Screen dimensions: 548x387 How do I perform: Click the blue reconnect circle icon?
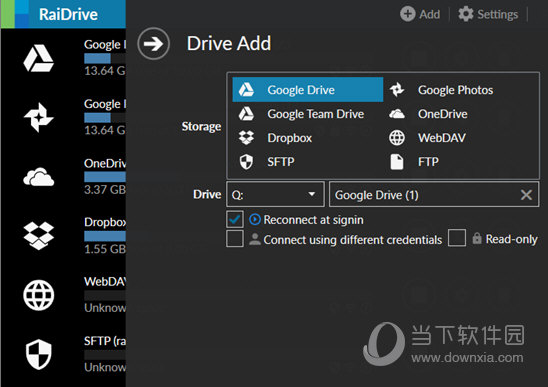[255, 220]
